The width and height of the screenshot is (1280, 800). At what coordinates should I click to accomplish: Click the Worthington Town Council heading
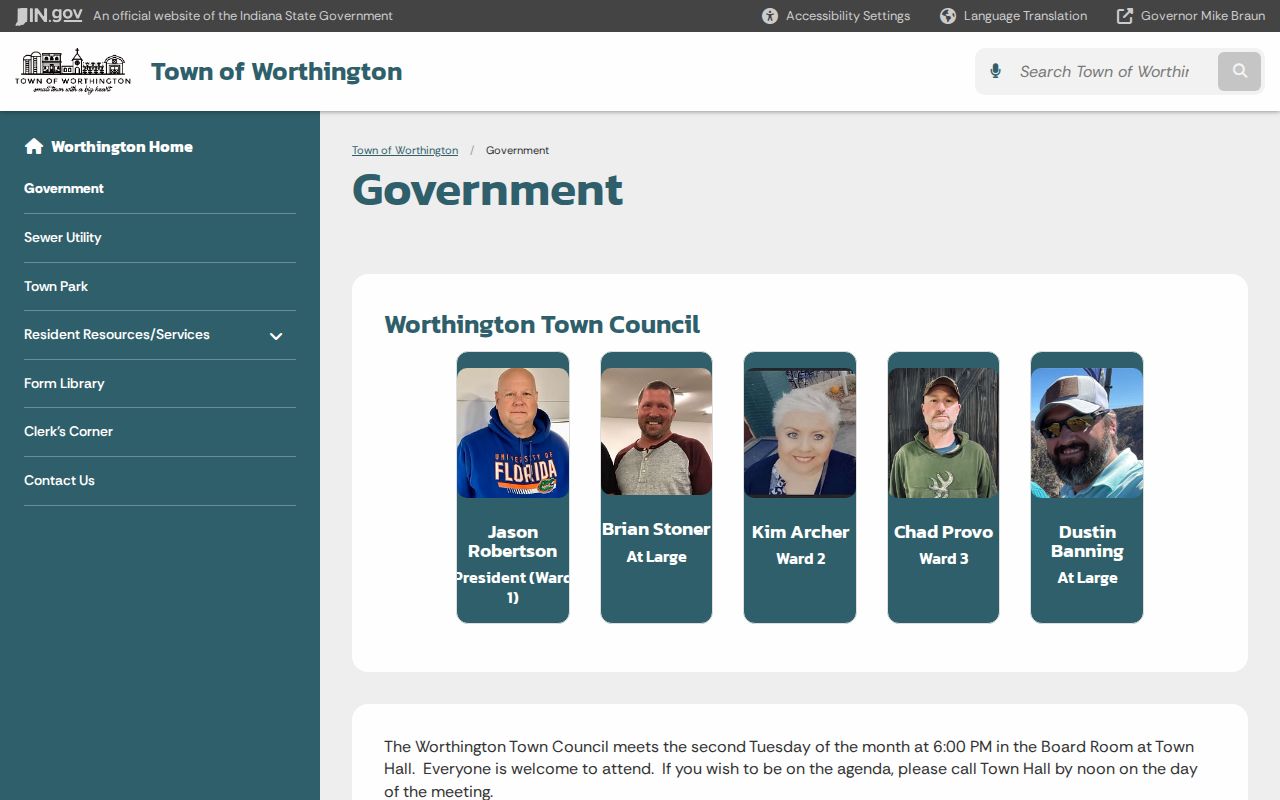pos(542,324)
